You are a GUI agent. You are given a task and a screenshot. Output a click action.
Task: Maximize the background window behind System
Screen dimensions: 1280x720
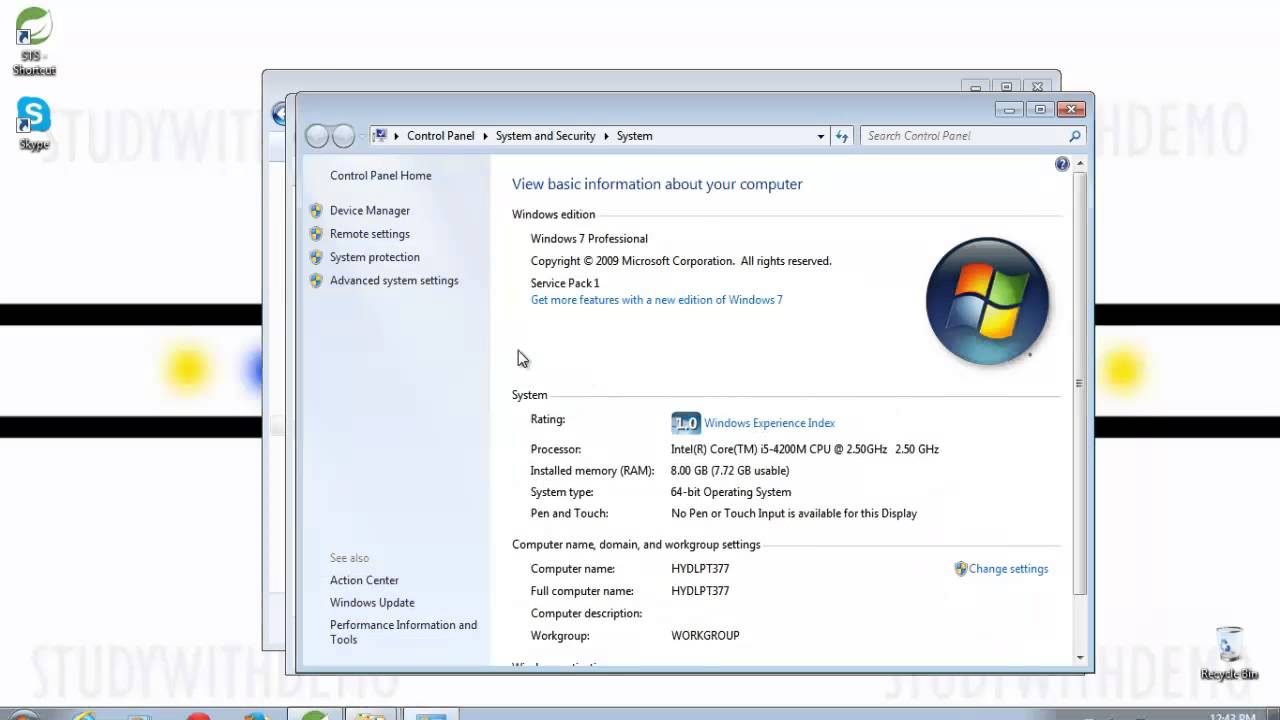click(x=1007, y=87)
